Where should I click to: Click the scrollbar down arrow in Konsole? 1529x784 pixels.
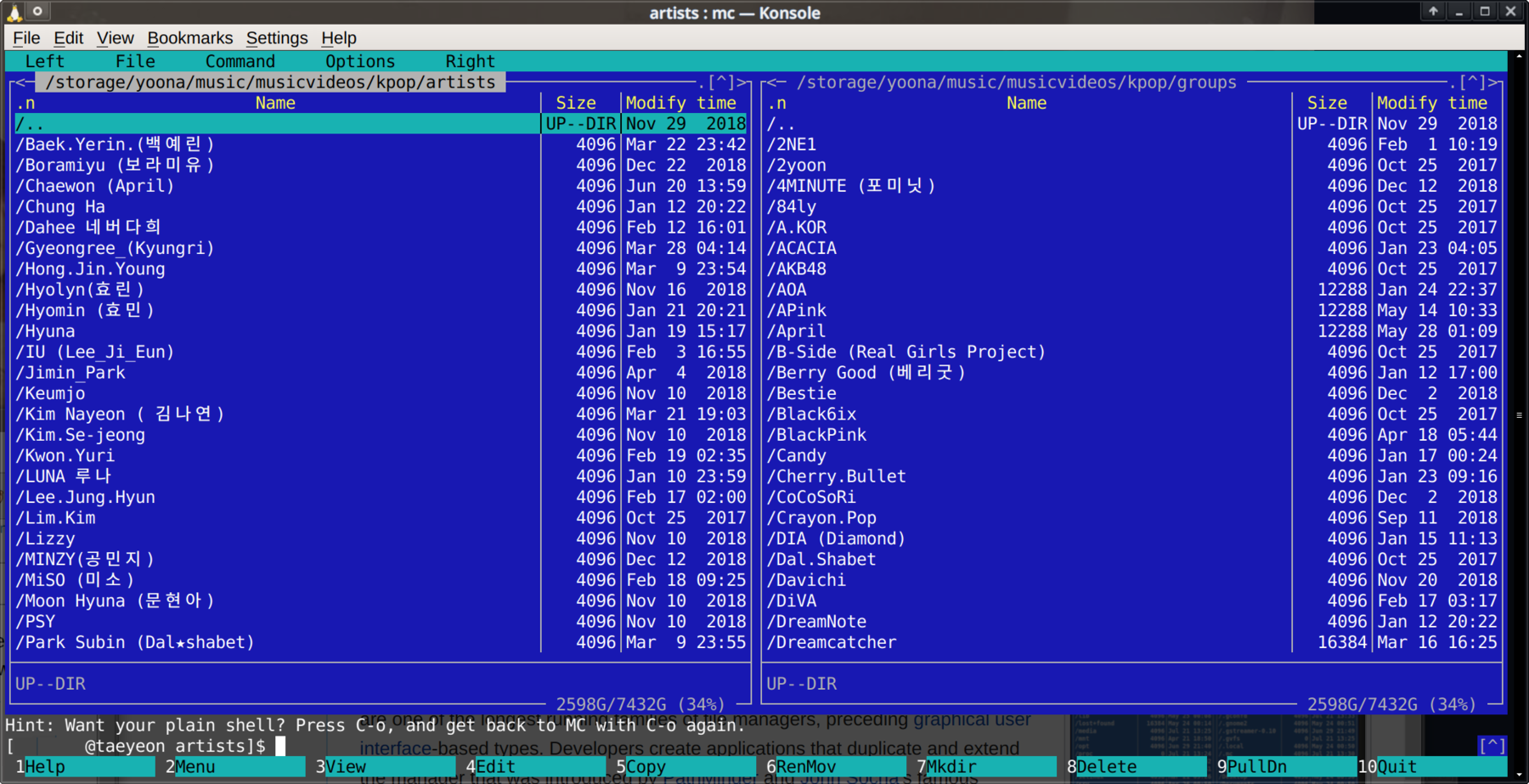click(x=1519, y=775)
